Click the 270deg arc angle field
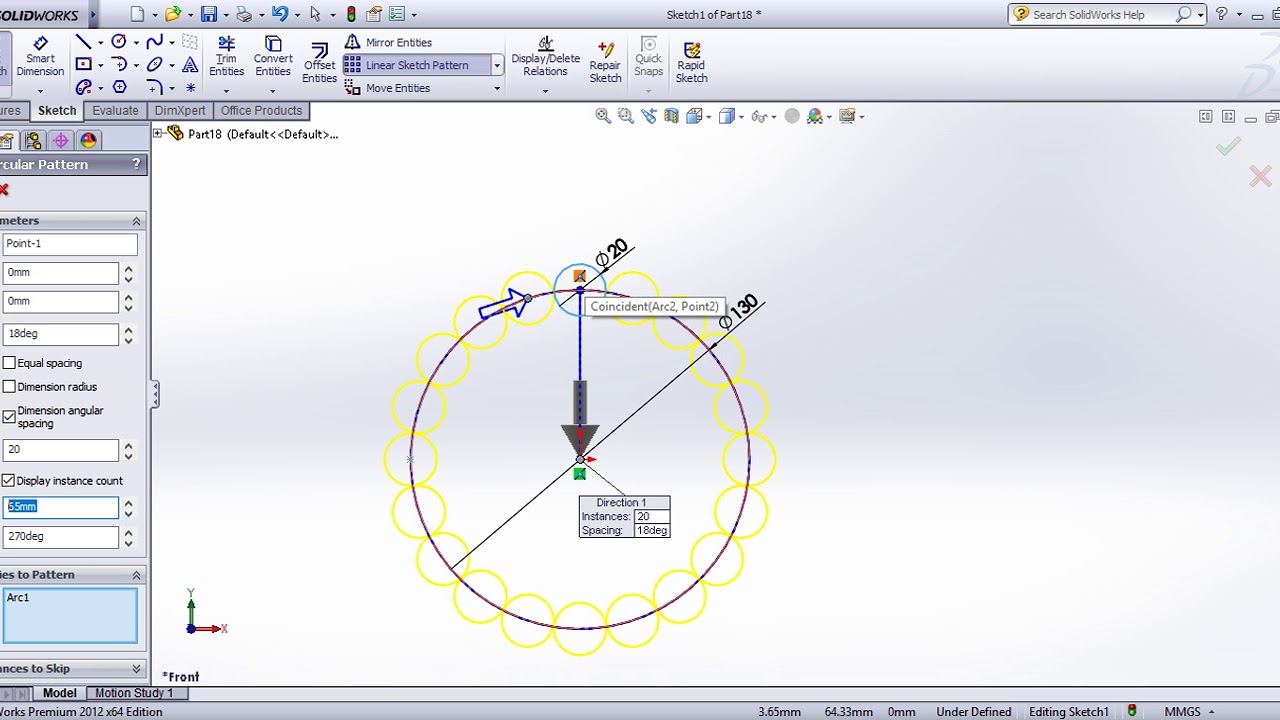This screenshot has width=1280, height=720. coord(60,536)
